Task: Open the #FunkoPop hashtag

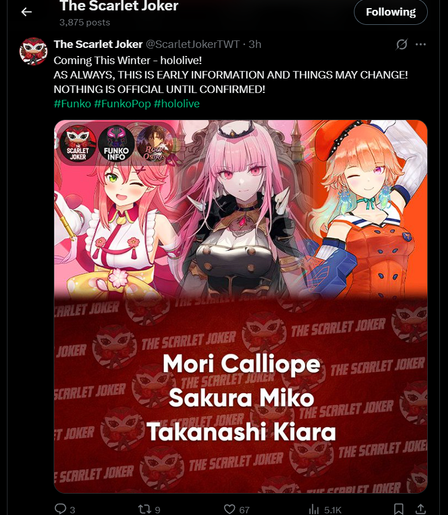Action: click(122, 104)
